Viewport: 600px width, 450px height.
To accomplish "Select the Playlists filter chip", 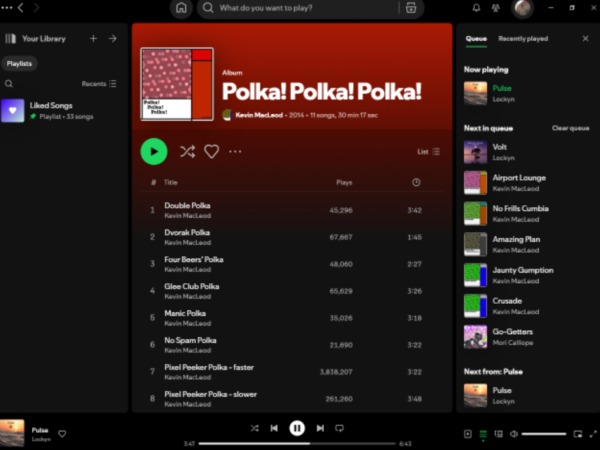I will pos(19,64).
